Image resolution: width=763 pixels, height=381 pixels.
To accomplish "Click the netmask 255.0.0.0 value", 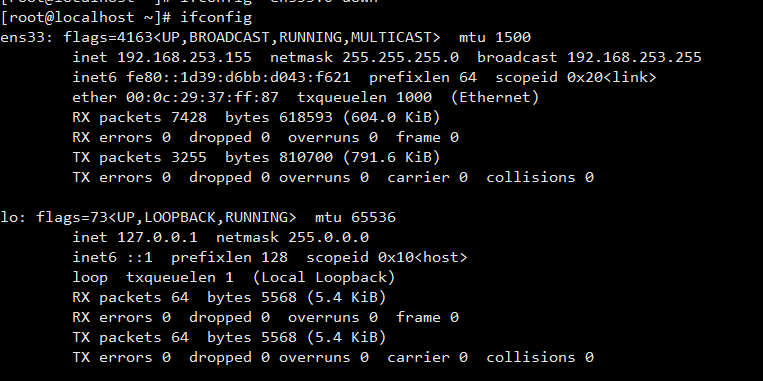I will point(328,237).
